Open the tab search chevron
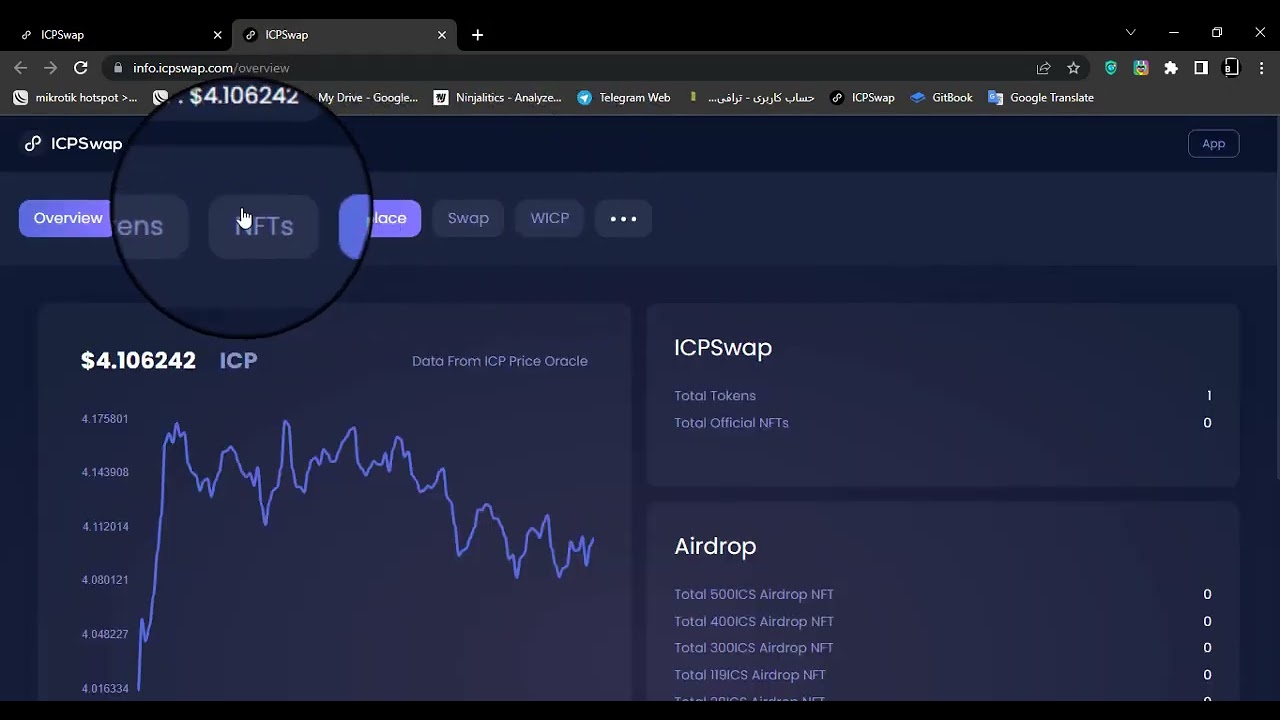This screenshot has width=1280, height=720. point(1130,33)
